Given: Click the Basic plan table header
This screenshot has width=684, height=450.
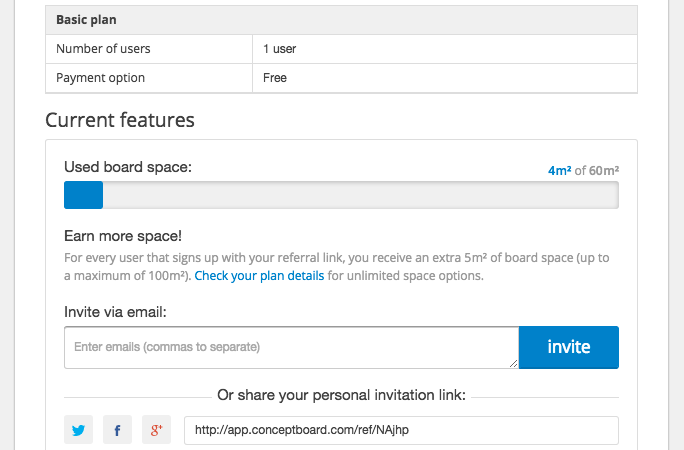Looking at the screenshot, I should 341,20.
